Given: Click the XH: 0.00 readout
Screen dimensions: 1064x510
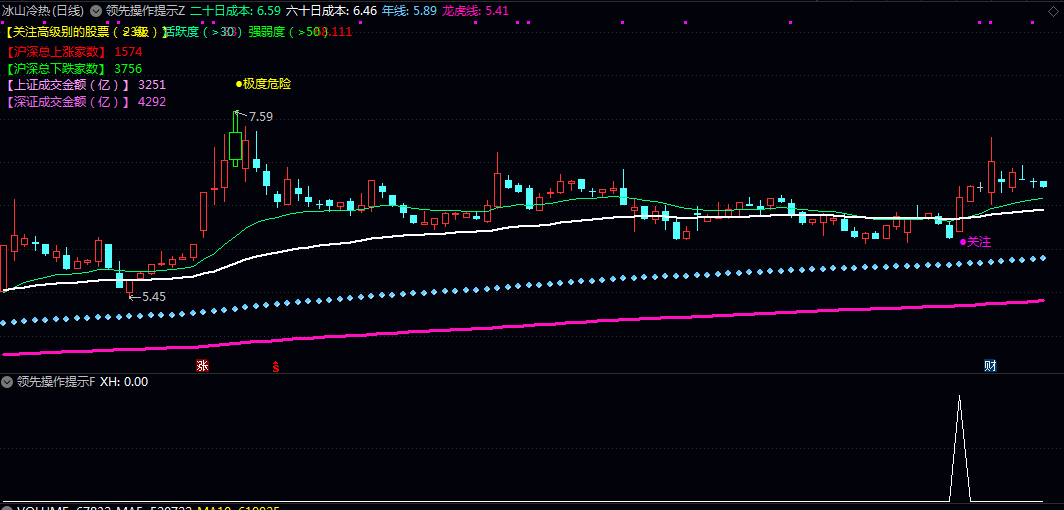Looking at the screenshot, I should (124, 382).
